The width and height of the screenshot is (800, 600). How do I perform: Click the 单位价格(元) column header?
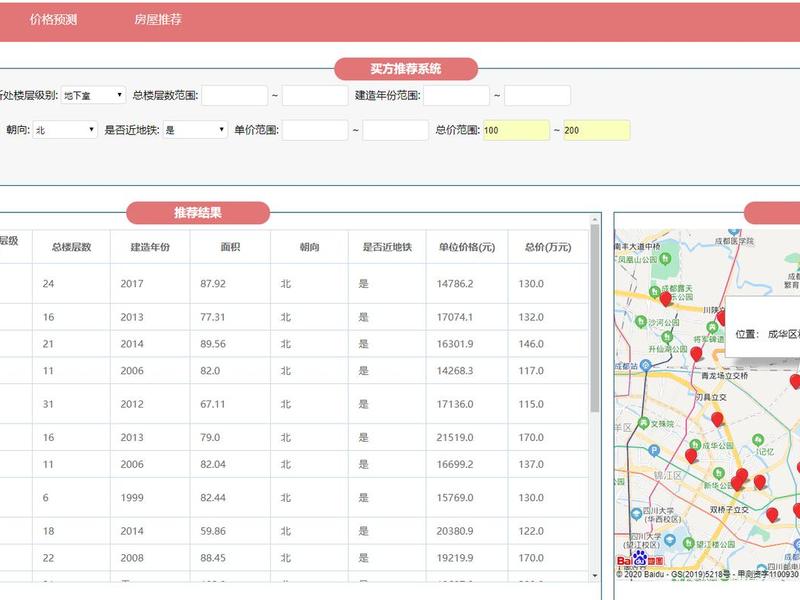pyautogui.click(x=467, y=247)
